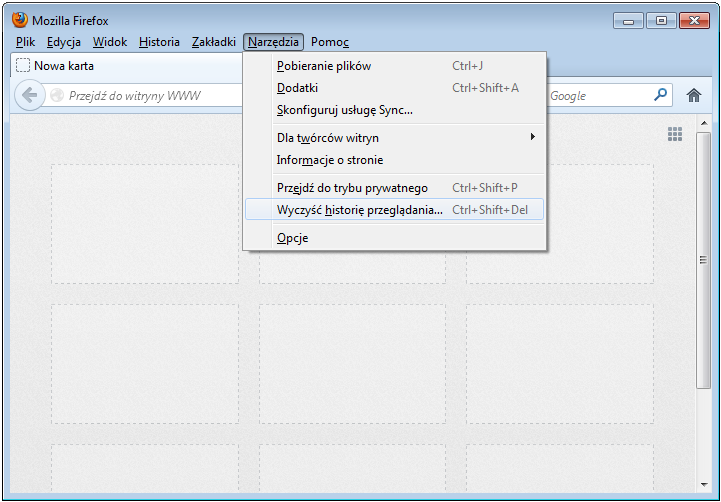Minimize the Firefox window

pos(629,21)
